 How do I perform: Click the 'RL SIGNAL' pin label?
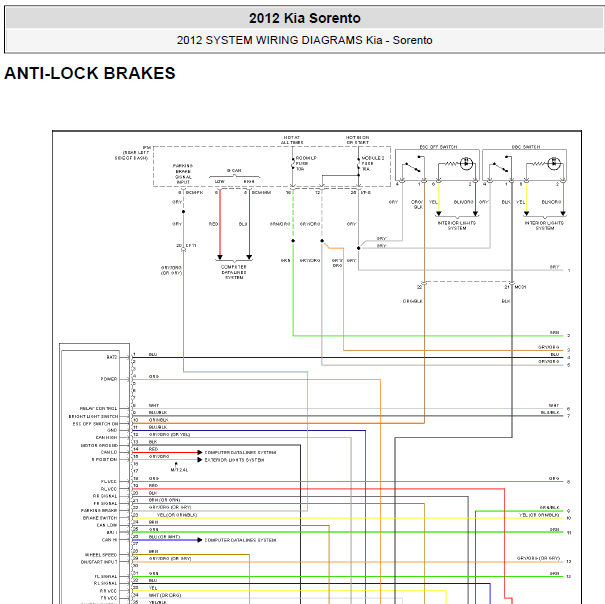(106, 584)
